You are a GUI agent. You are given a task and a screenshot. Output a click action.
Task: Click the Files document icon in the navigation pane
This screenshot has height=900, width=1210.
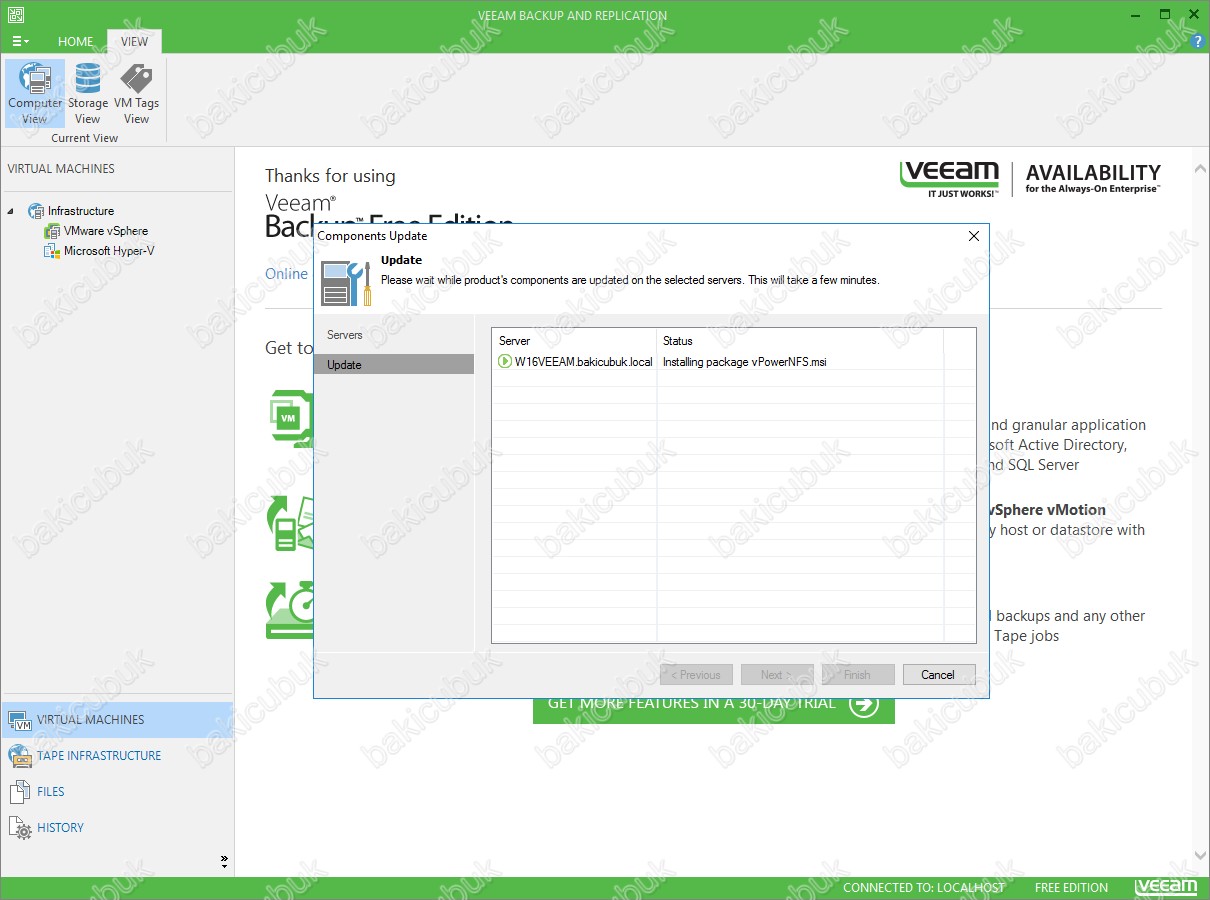(x=20, y=792)
